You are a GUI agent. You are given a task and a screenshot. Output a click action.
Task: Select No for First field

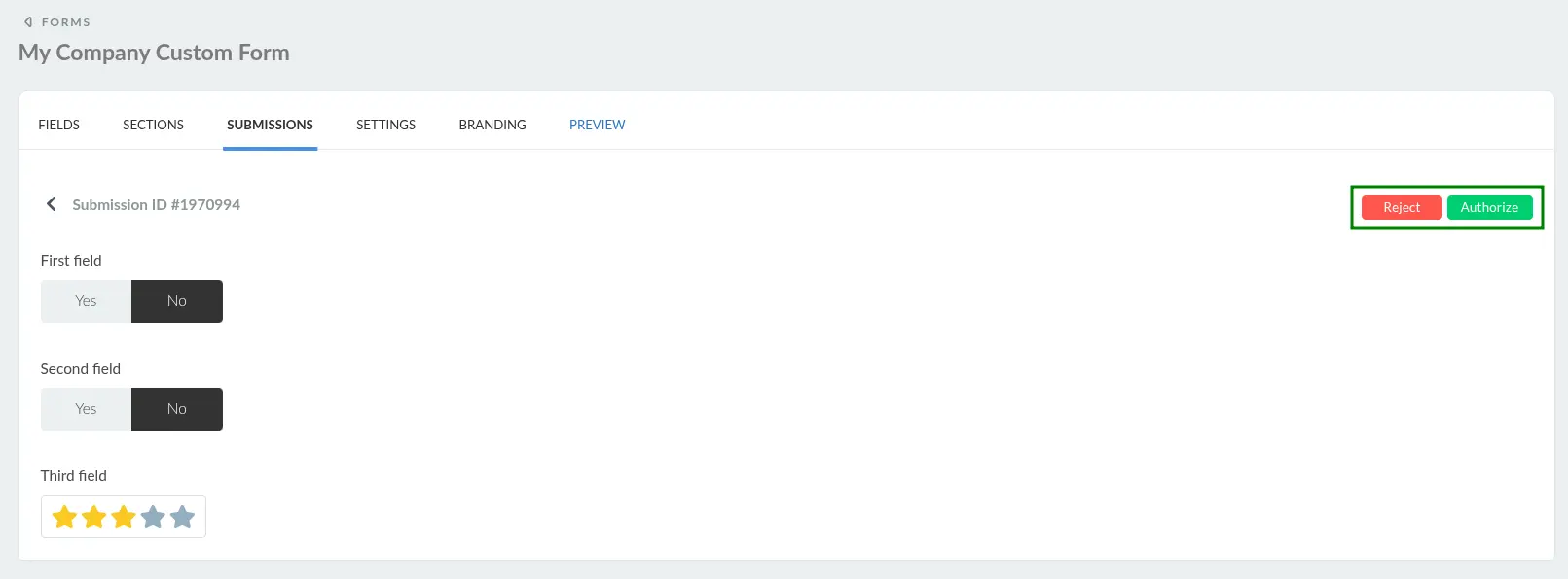point(177,302)
